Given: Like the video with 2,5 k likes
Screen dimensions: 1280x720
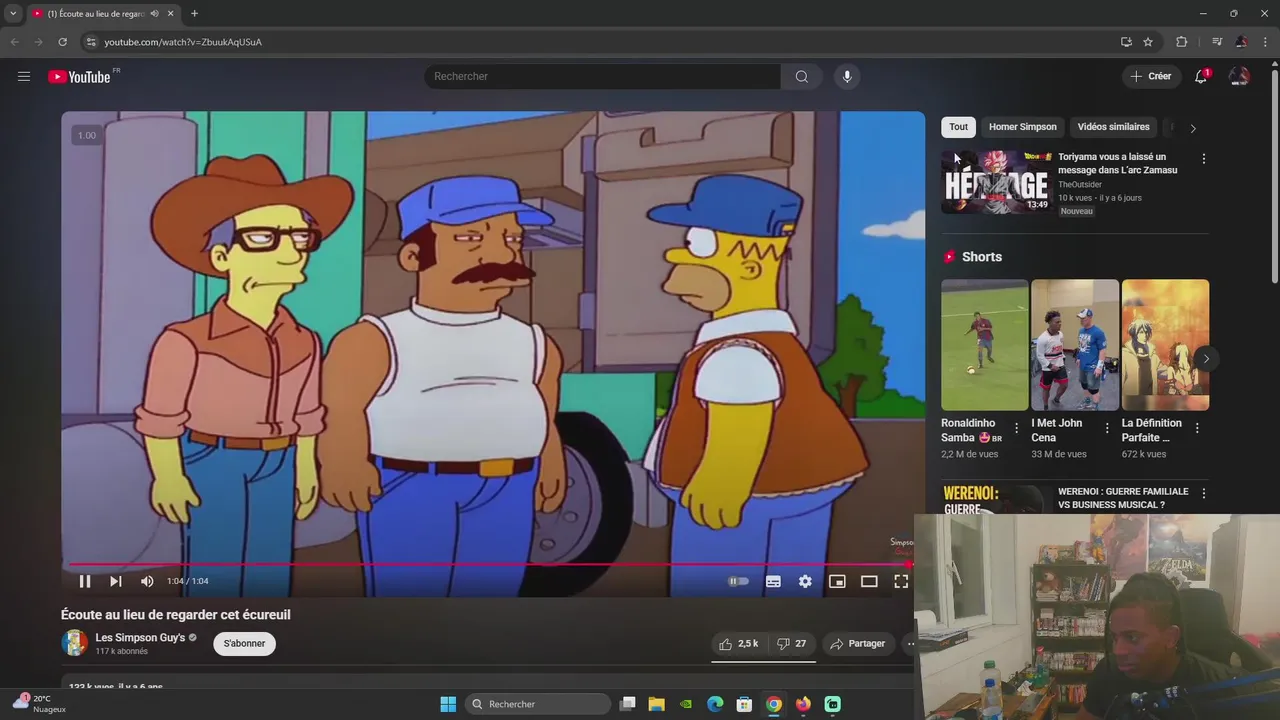Looking at the screenshot, I should point(739,643).
